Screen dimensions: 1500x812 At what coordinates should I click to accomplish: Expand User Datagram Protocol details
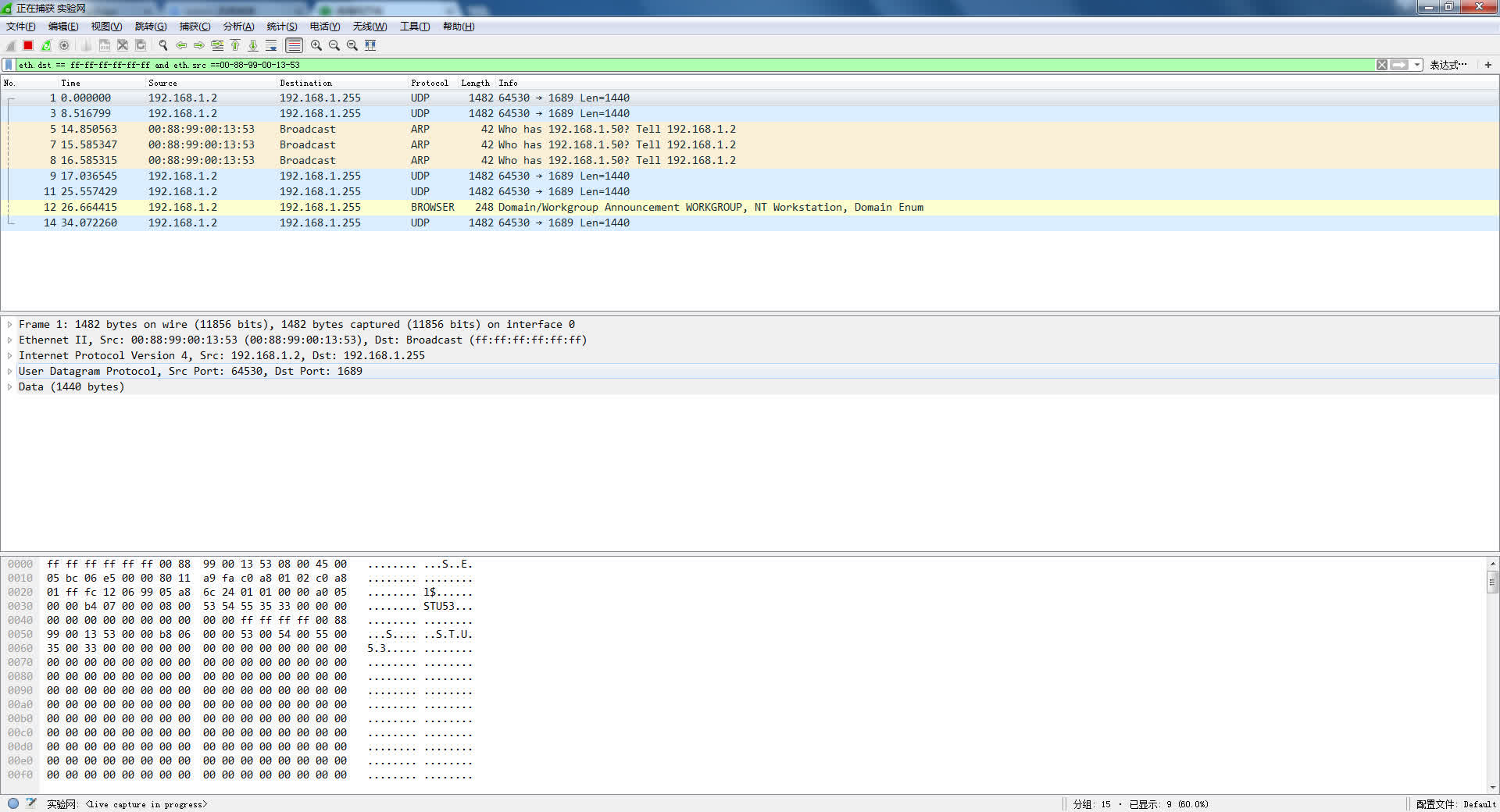point(9,372)
